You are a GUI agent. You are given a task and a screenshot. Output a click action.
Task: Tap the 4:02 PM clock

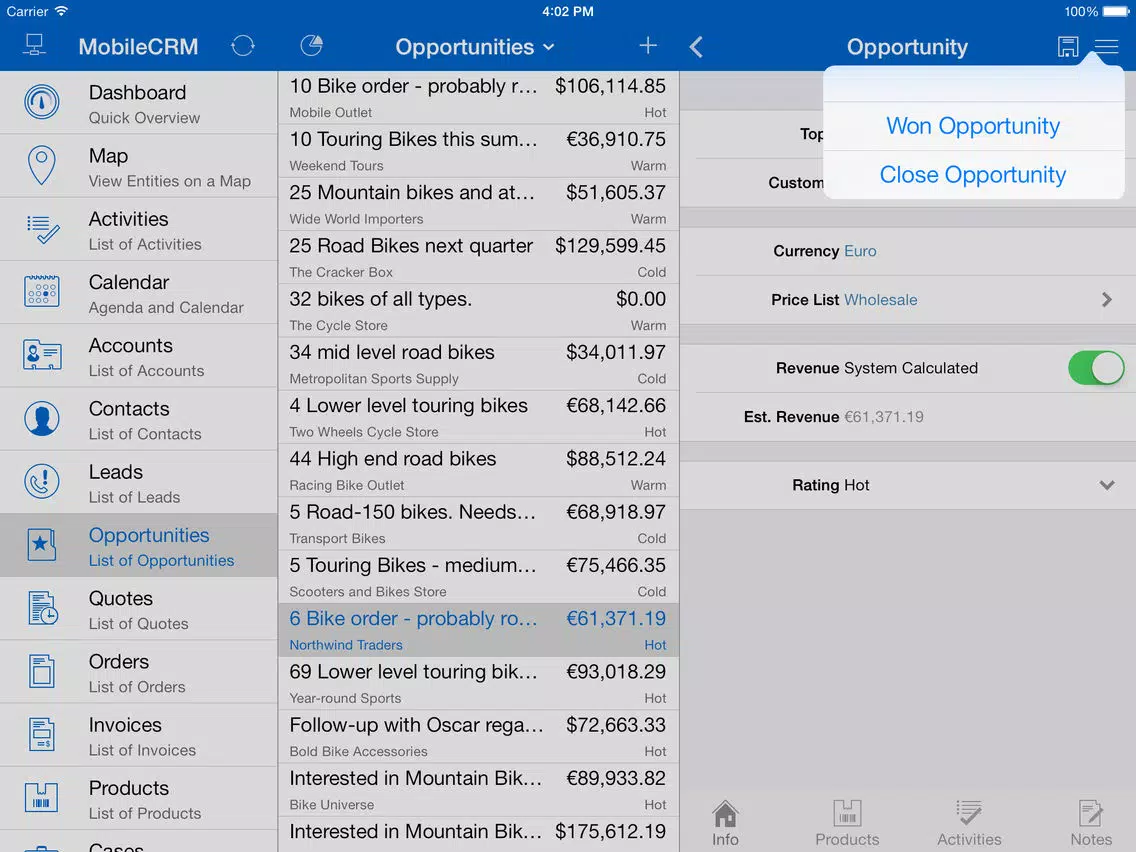tap(568, 12)
